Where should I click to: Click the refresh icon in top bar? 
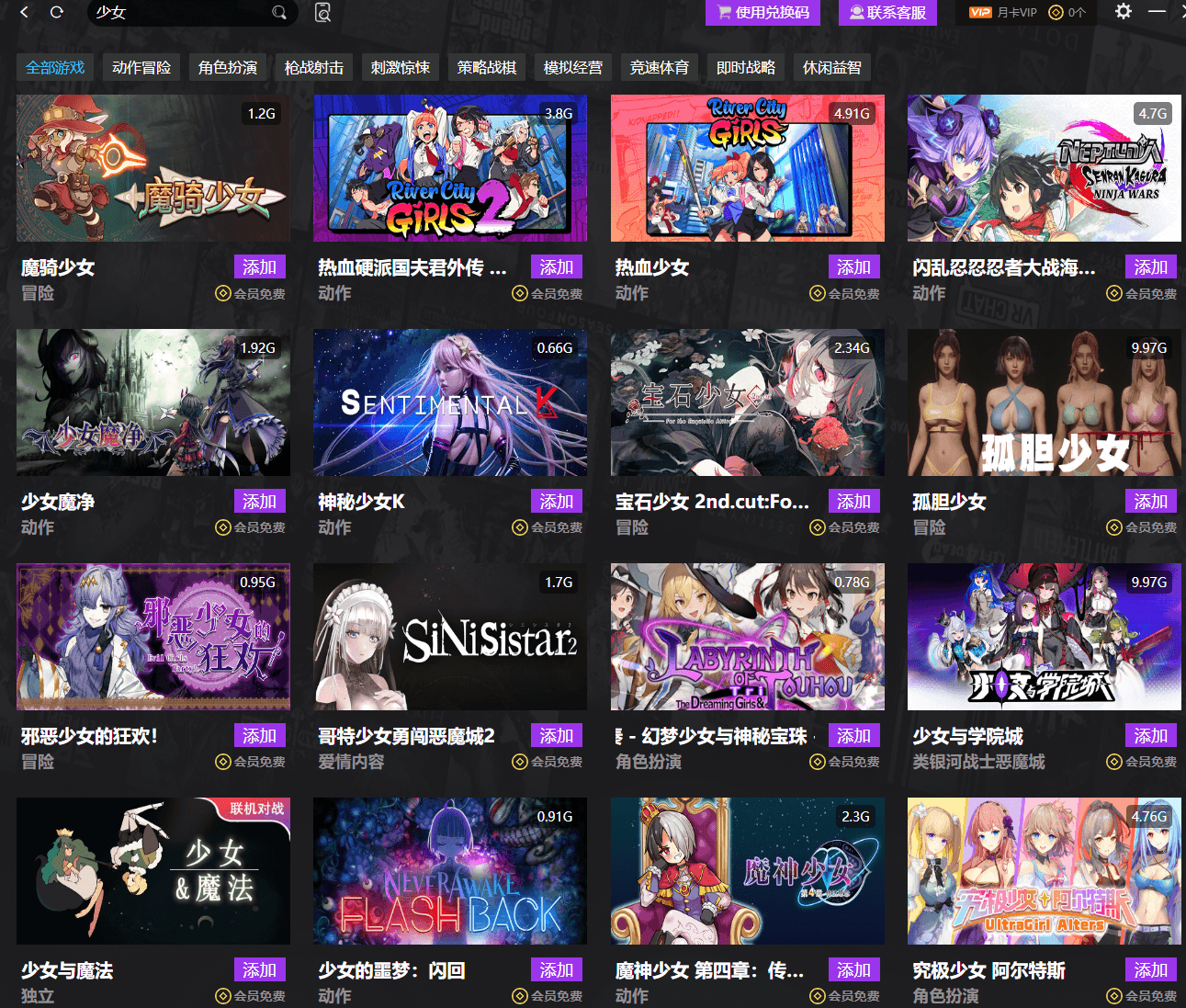[57, 12]
